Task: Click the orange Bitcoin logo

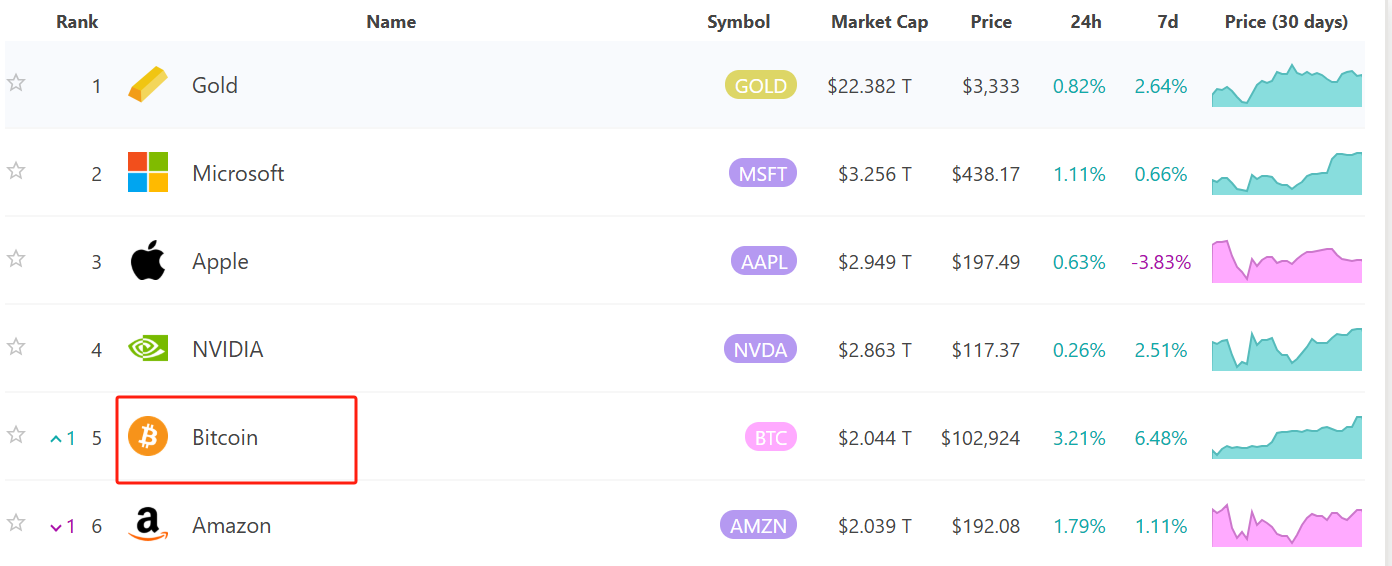Action: pos(148,437)
